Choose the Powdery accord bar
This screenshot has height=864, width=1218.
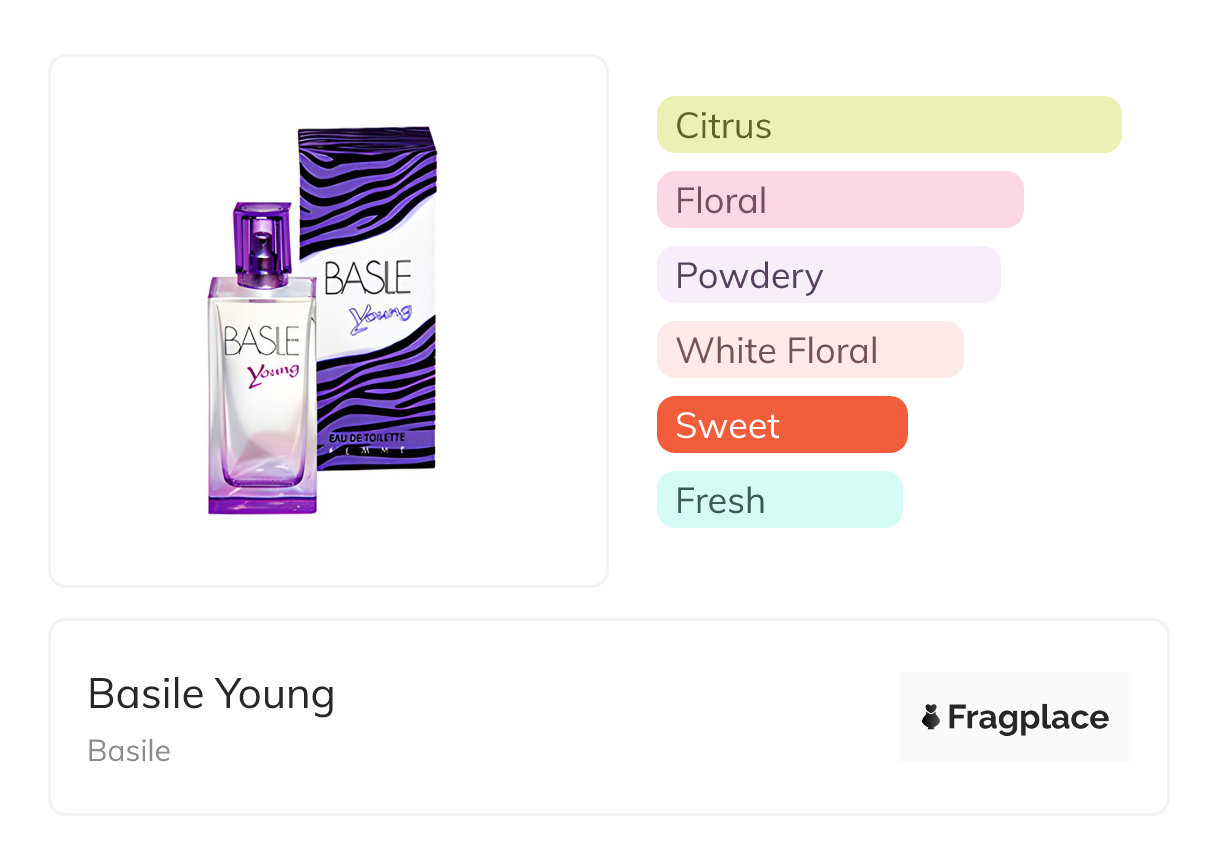[828, 275]
